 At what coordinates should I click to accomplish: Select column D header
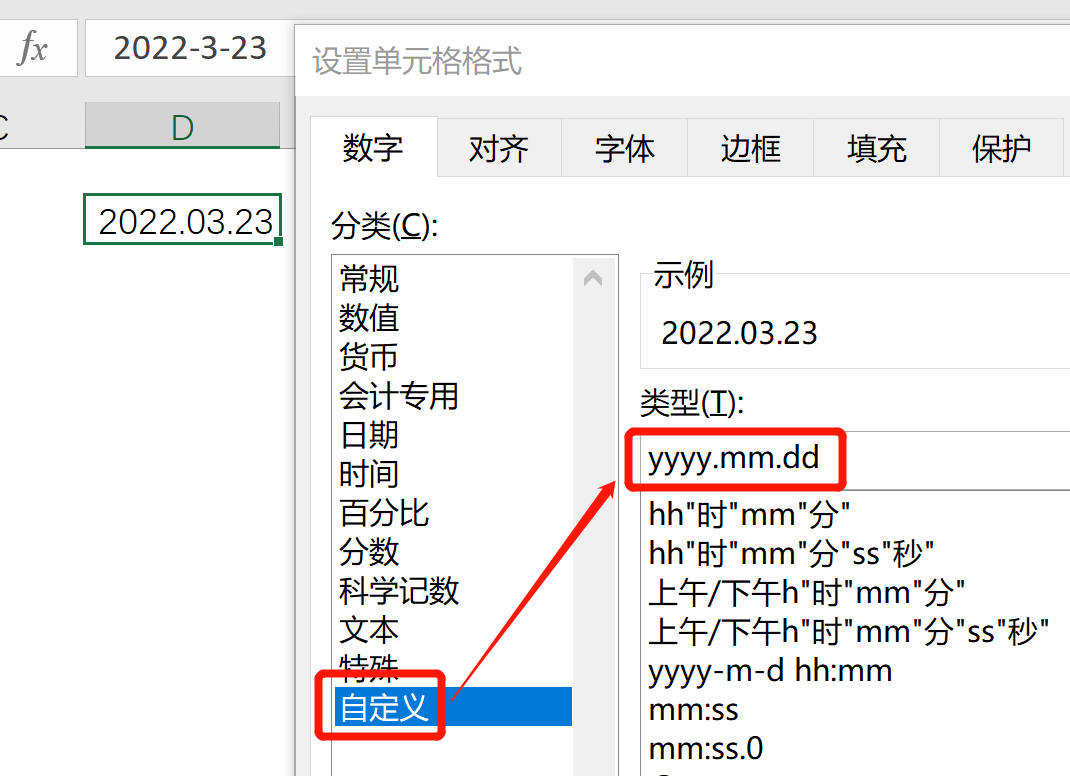(x=182, y=126)
